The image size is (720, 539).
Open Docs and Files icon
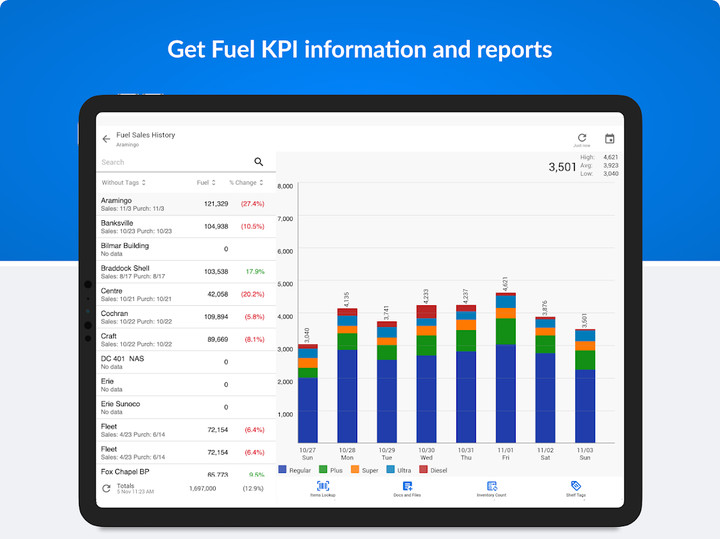tap(407, 488)
